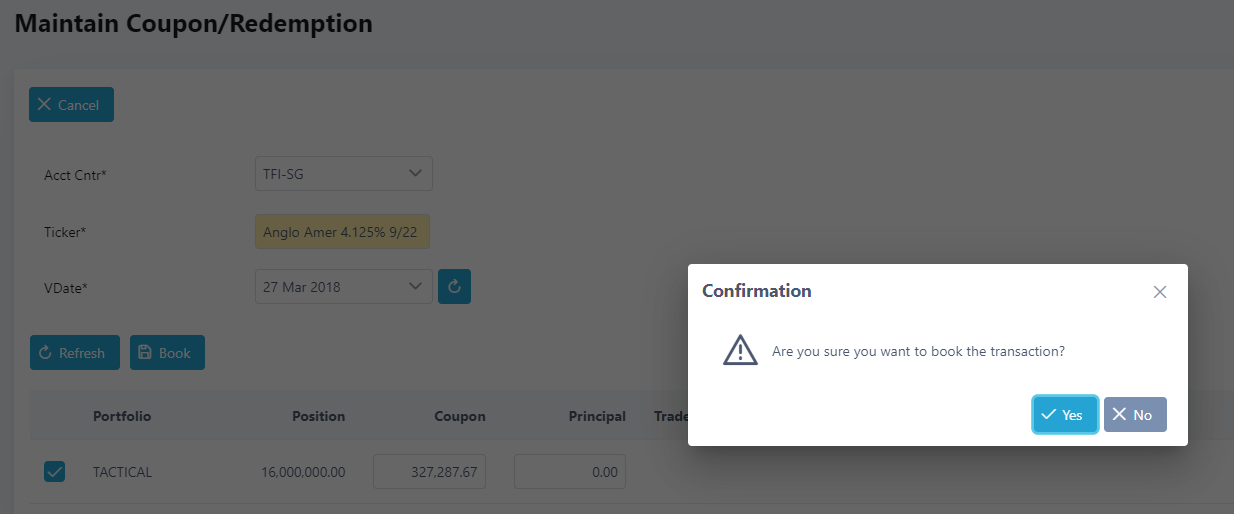
Task: Uncheck the TACTICAL portfolio checkbox
Action: point(55,471)
